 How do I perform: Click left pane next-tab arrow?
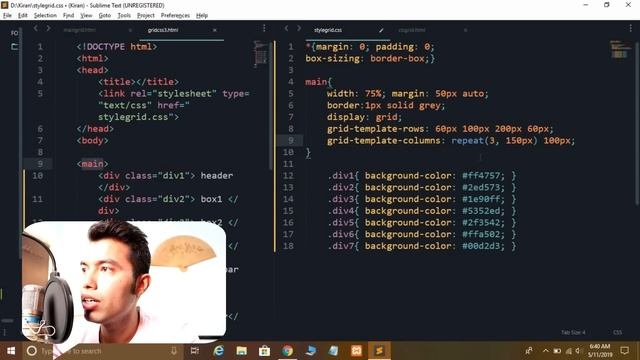[49, 28]
